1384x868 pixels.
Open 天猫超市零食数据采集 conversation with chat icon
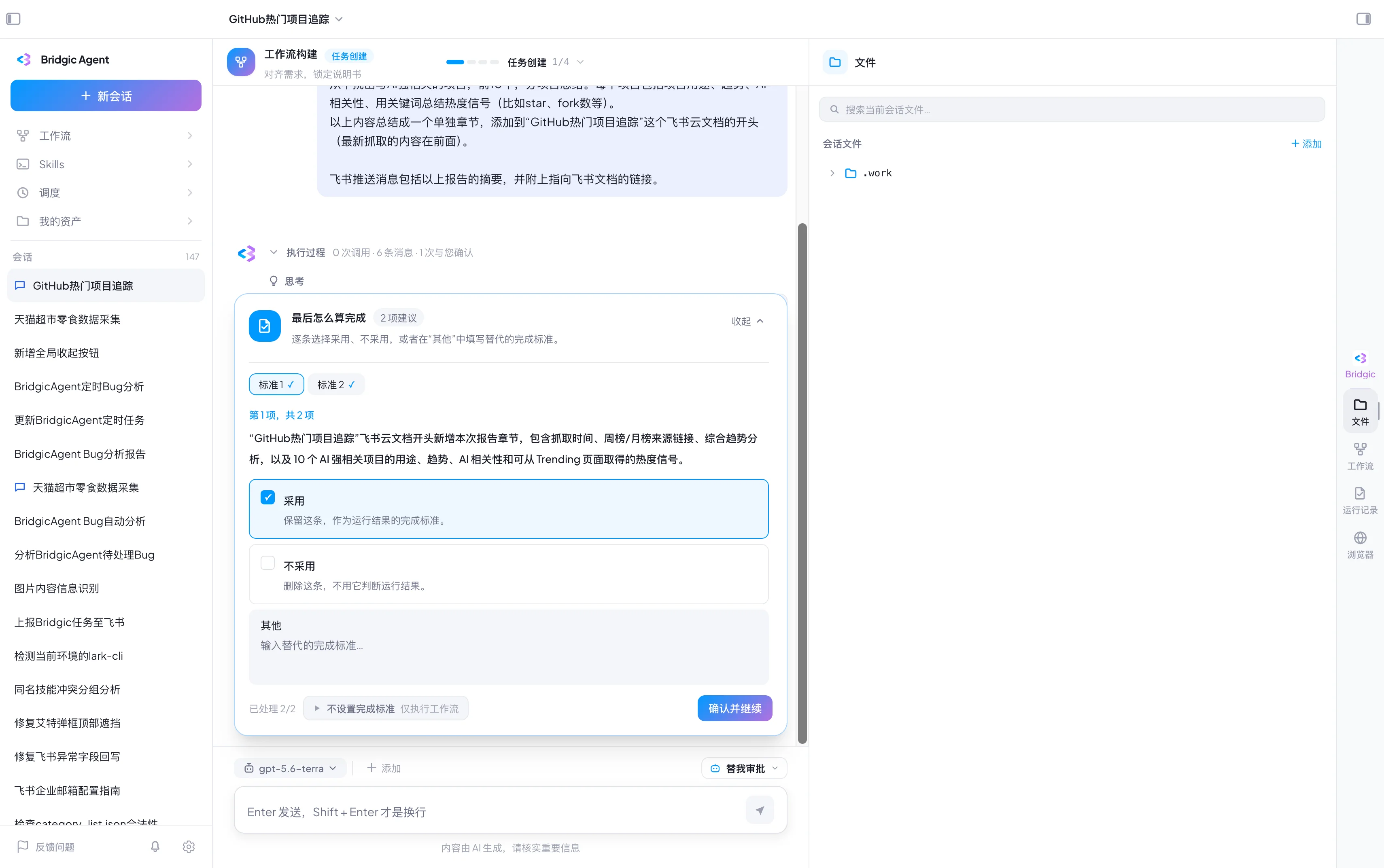tap(106, 487)
